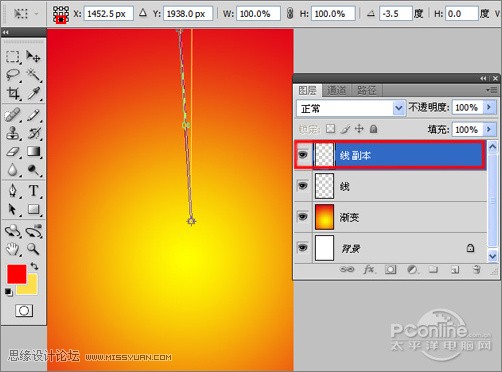Image resolution: width=502 pixels, height=372 pixels.
Task: Select the Lasso tool
Action: (x=13, y=75)
